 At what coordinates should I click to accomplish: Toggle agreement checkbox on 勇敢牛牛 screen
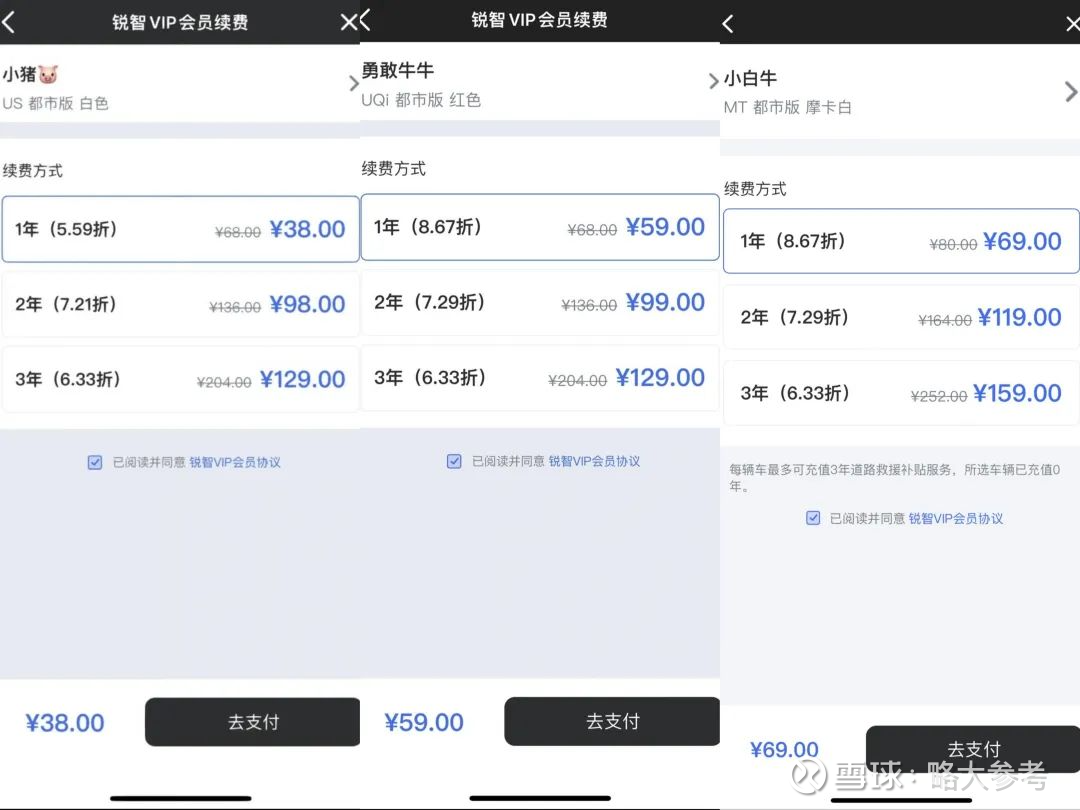[454, 461]
